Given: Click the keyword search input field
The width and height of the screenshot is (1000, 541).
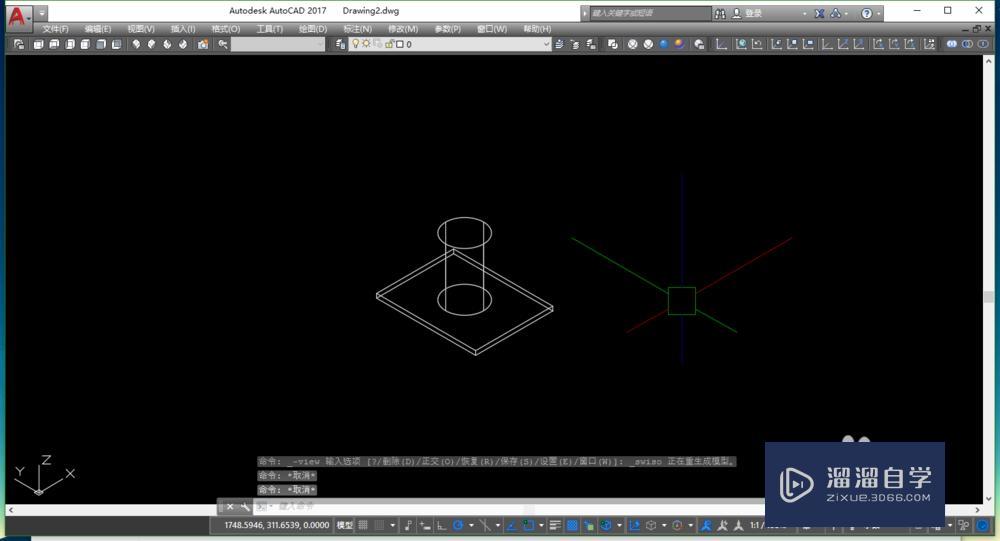Looking at the screenshot, I should pos(650,13).
